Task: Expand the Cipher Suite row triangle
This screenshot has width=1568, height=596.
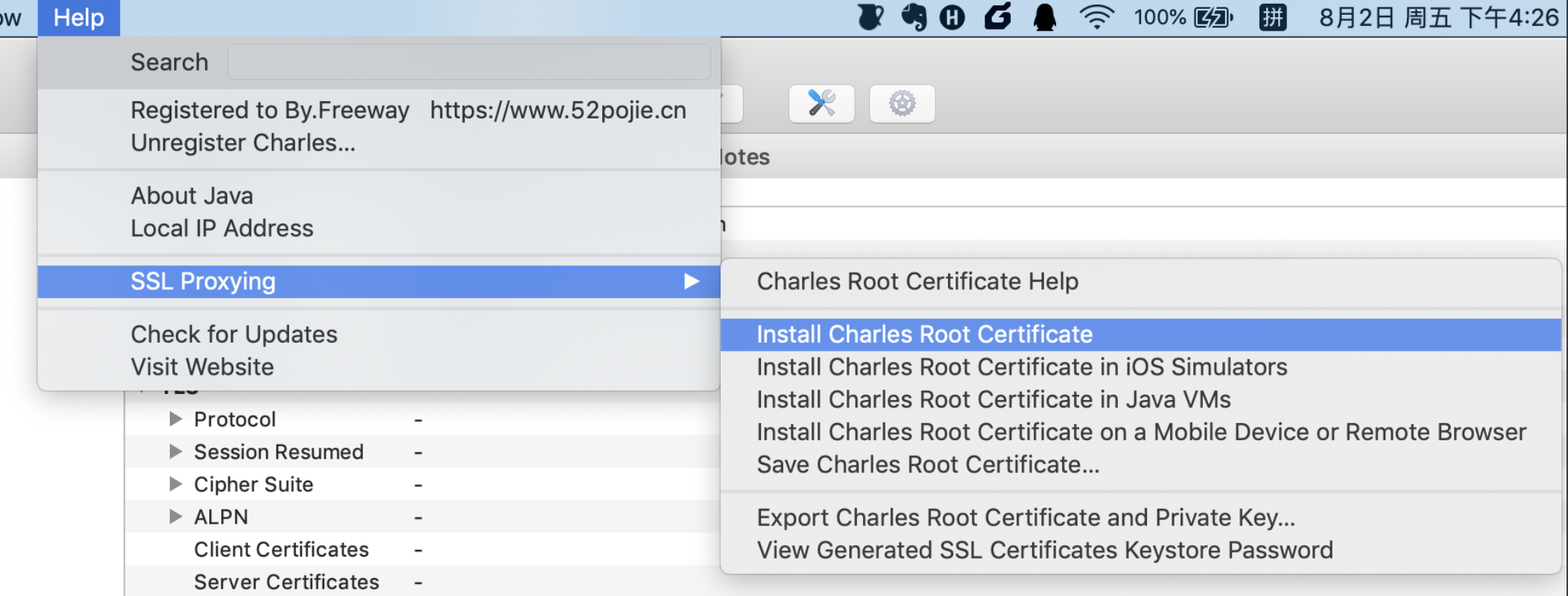Action: pyautogui.click(x=175, y=484)
